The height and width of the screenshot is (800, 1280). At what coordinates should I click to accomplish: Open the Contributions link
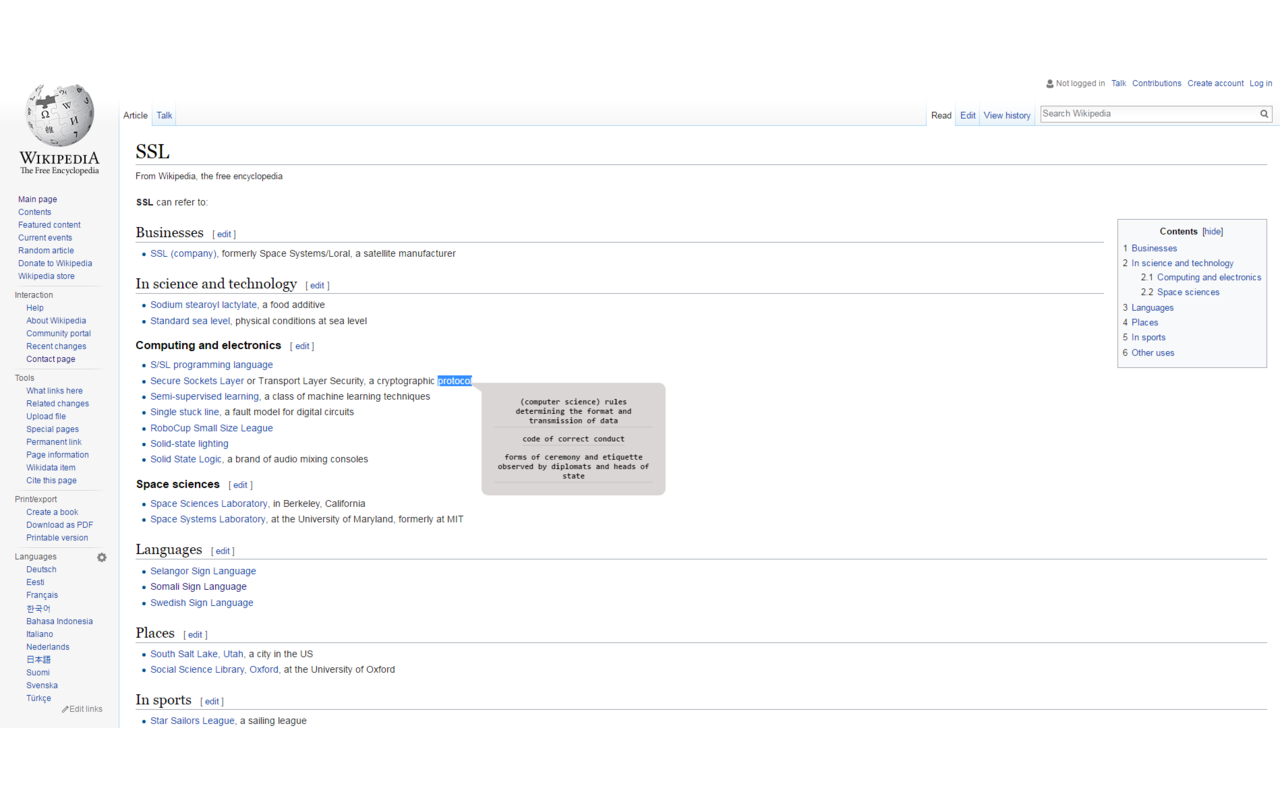click(1157, 84)
